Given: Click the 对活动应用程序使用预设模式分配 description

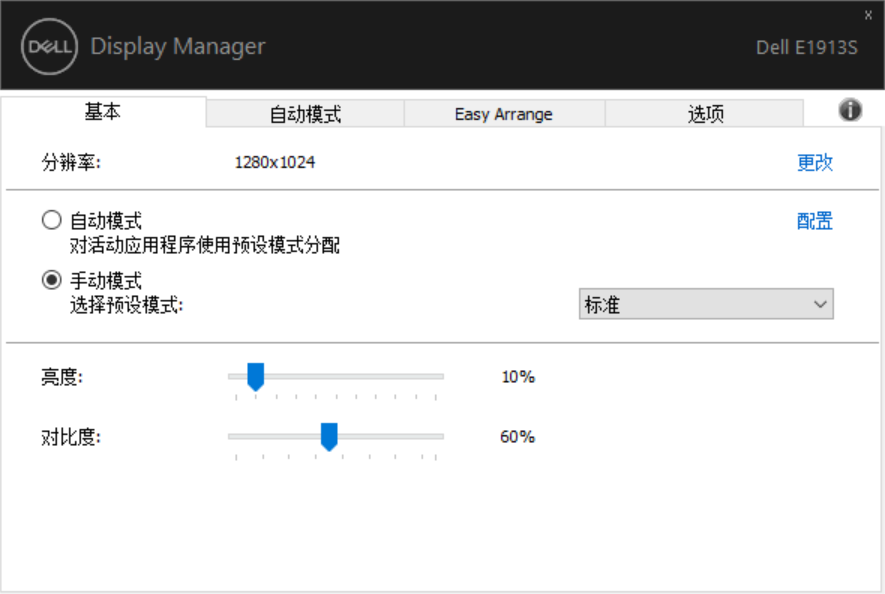Looking at the screenshot, I should pyautogui.click(x=205, y=245).
